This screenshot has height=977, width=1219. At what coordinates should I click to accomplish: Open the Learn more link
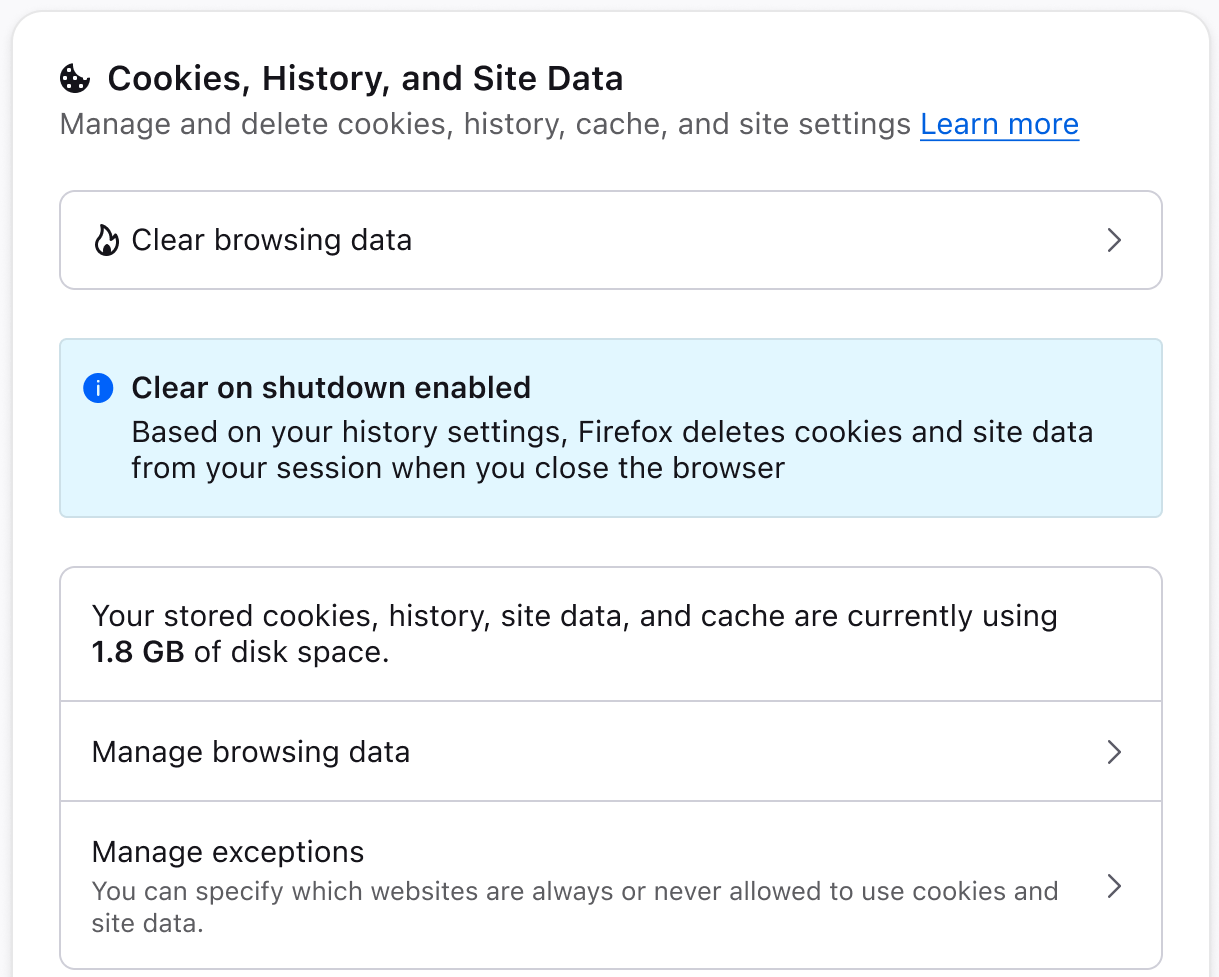tap(999, 125)
